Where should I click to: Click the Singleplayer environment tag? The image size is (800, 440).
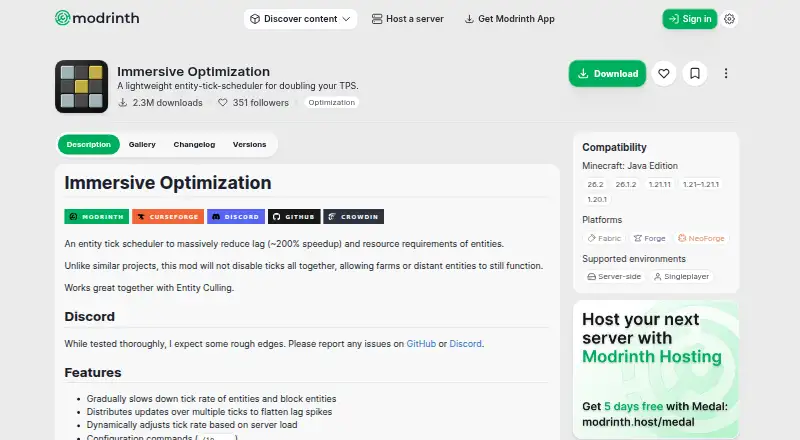(x=681, y=277)
